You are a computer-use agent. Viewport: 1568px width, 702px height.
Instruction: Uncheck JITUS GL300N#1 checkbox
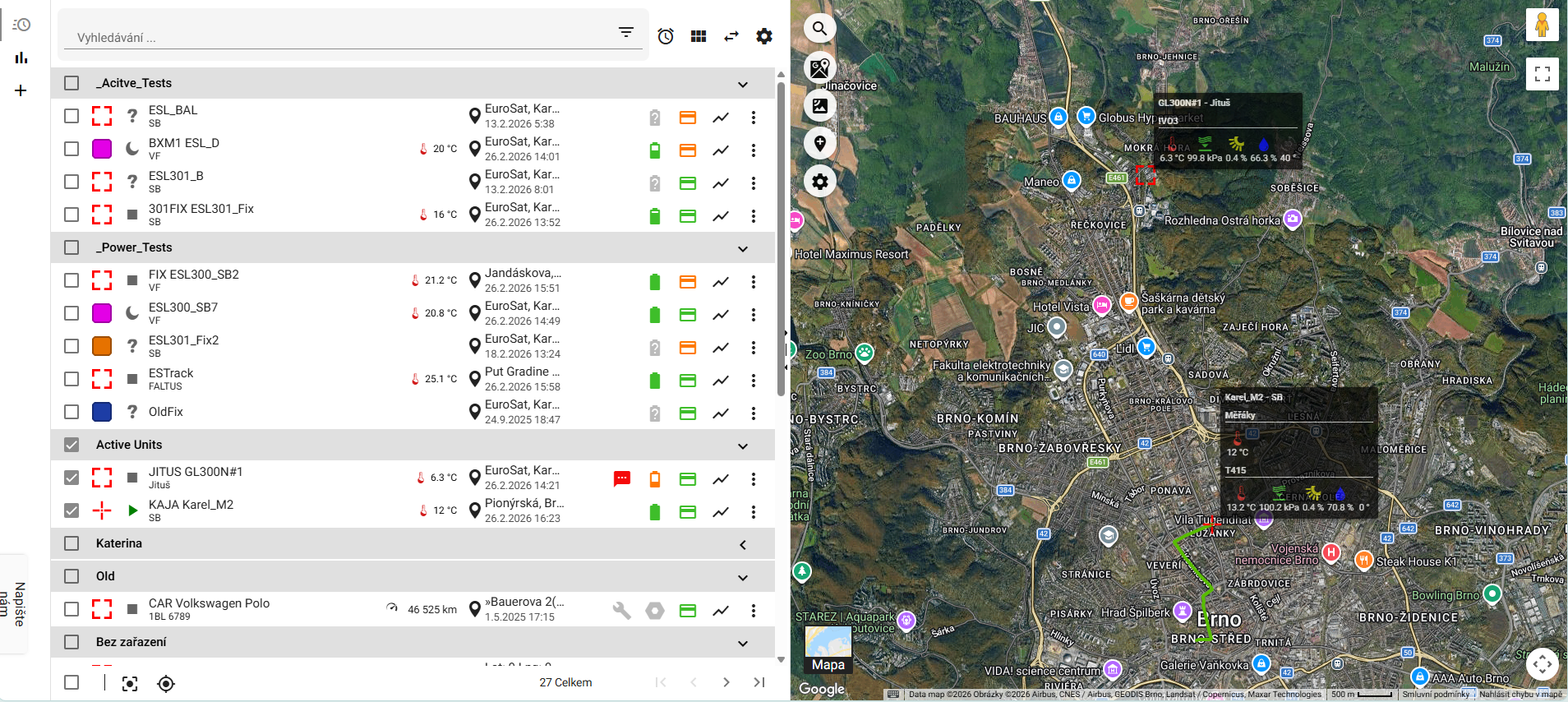71,478
